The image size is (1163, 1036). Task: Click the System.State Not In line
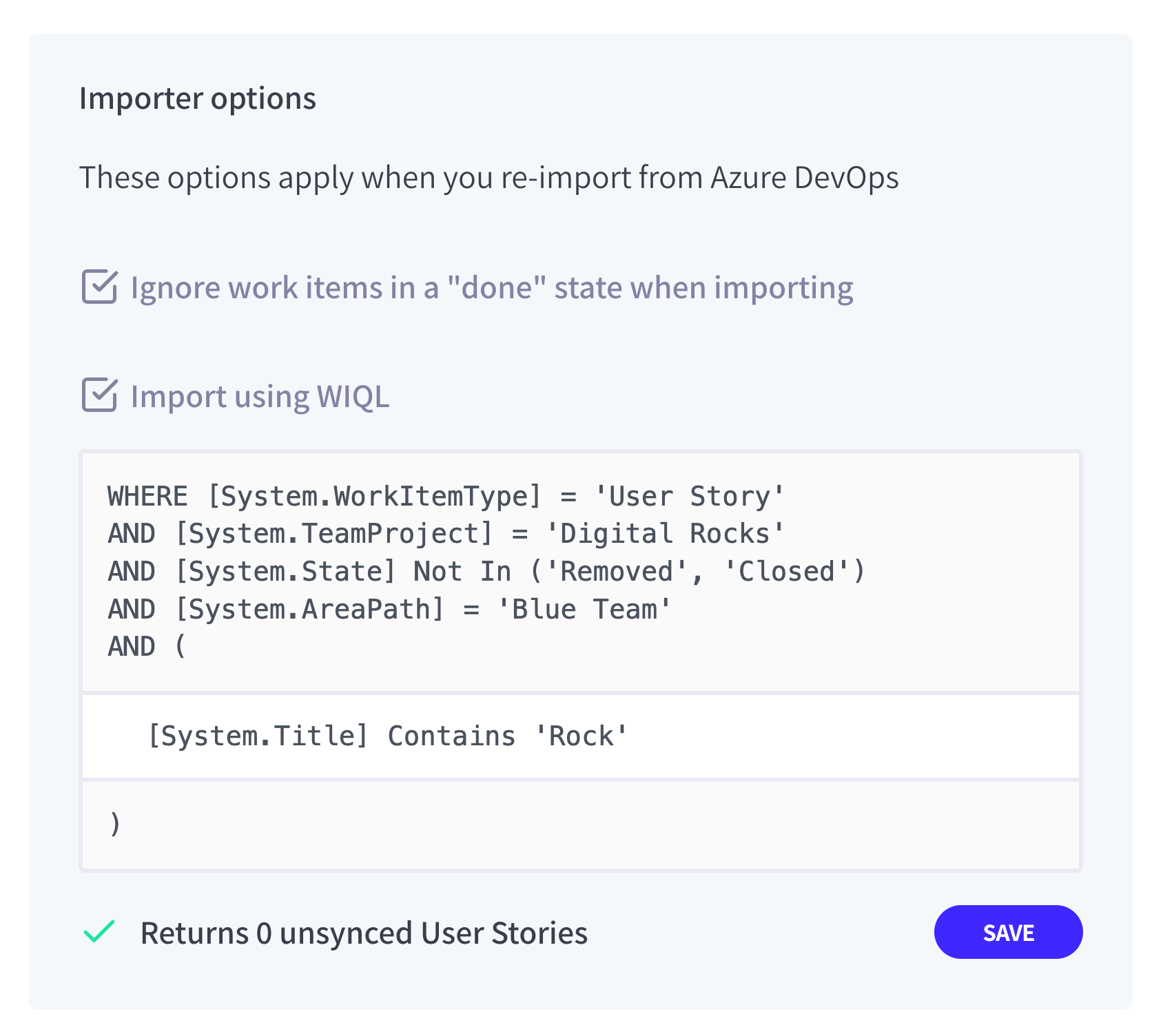[486, 572]
